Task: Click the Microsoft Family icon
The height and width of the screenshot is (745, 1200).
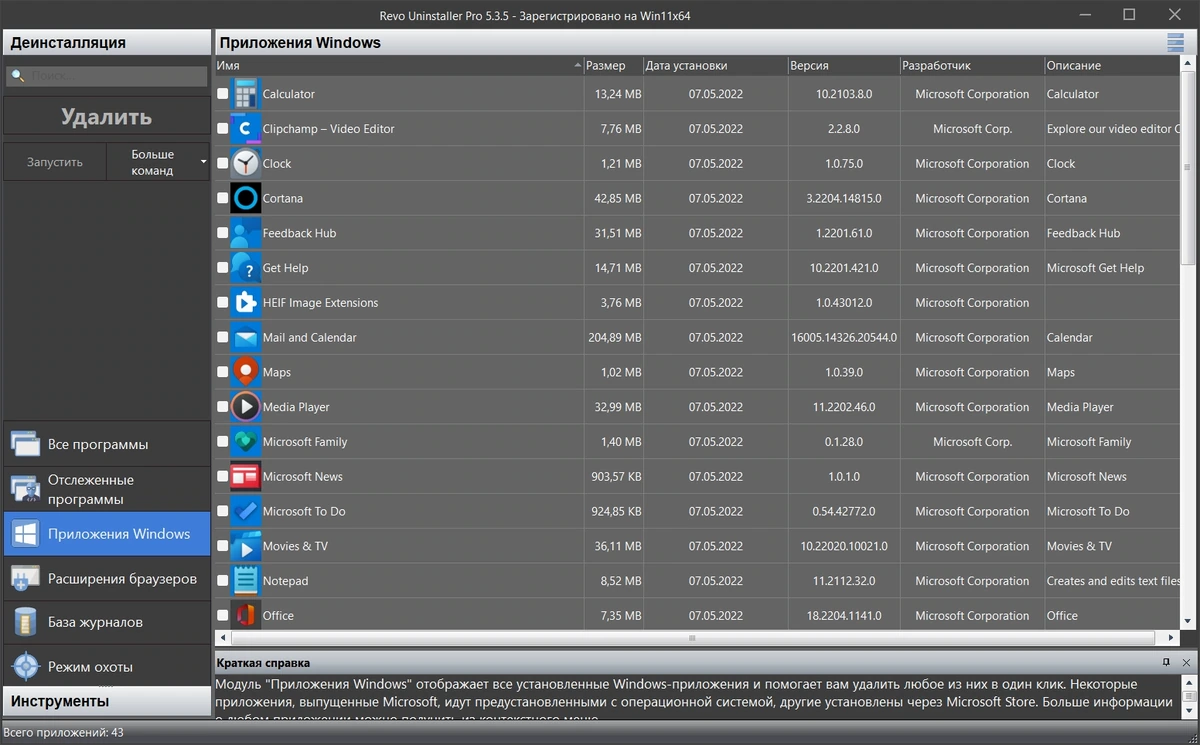Action: [x=245, y=442]
